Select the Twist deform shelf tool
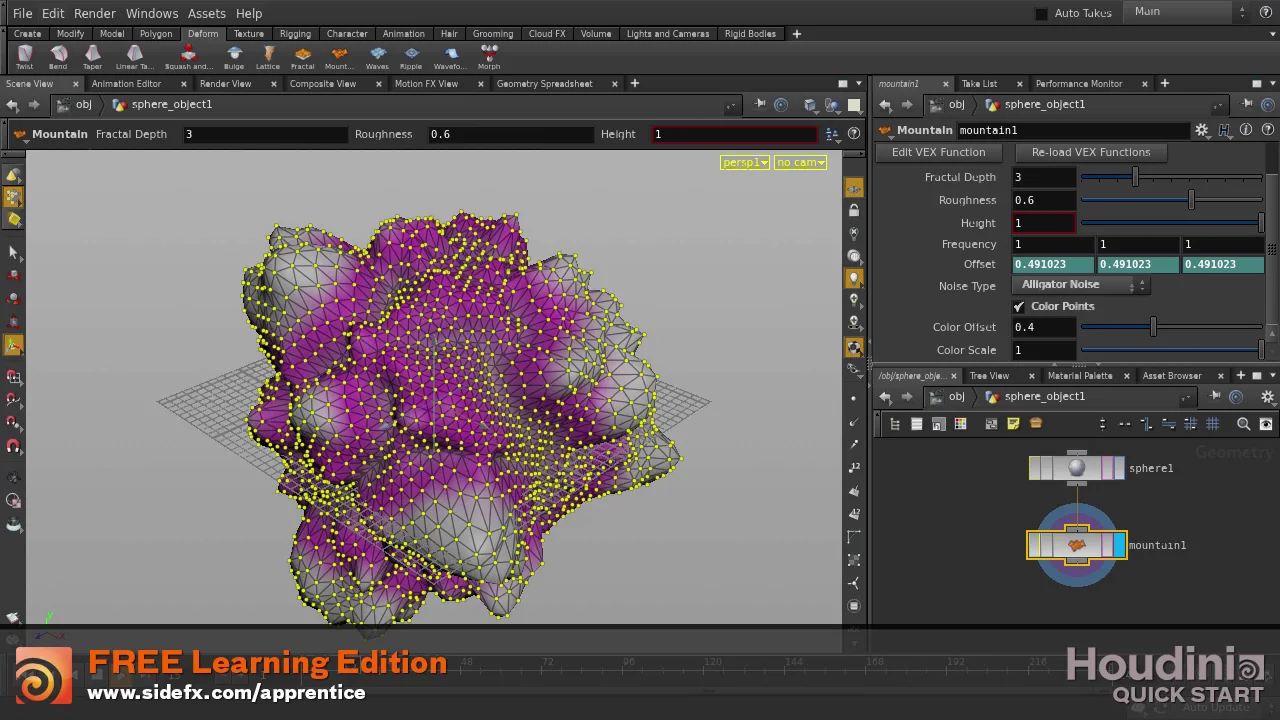 pyautogui.click(x=24, y=55)
